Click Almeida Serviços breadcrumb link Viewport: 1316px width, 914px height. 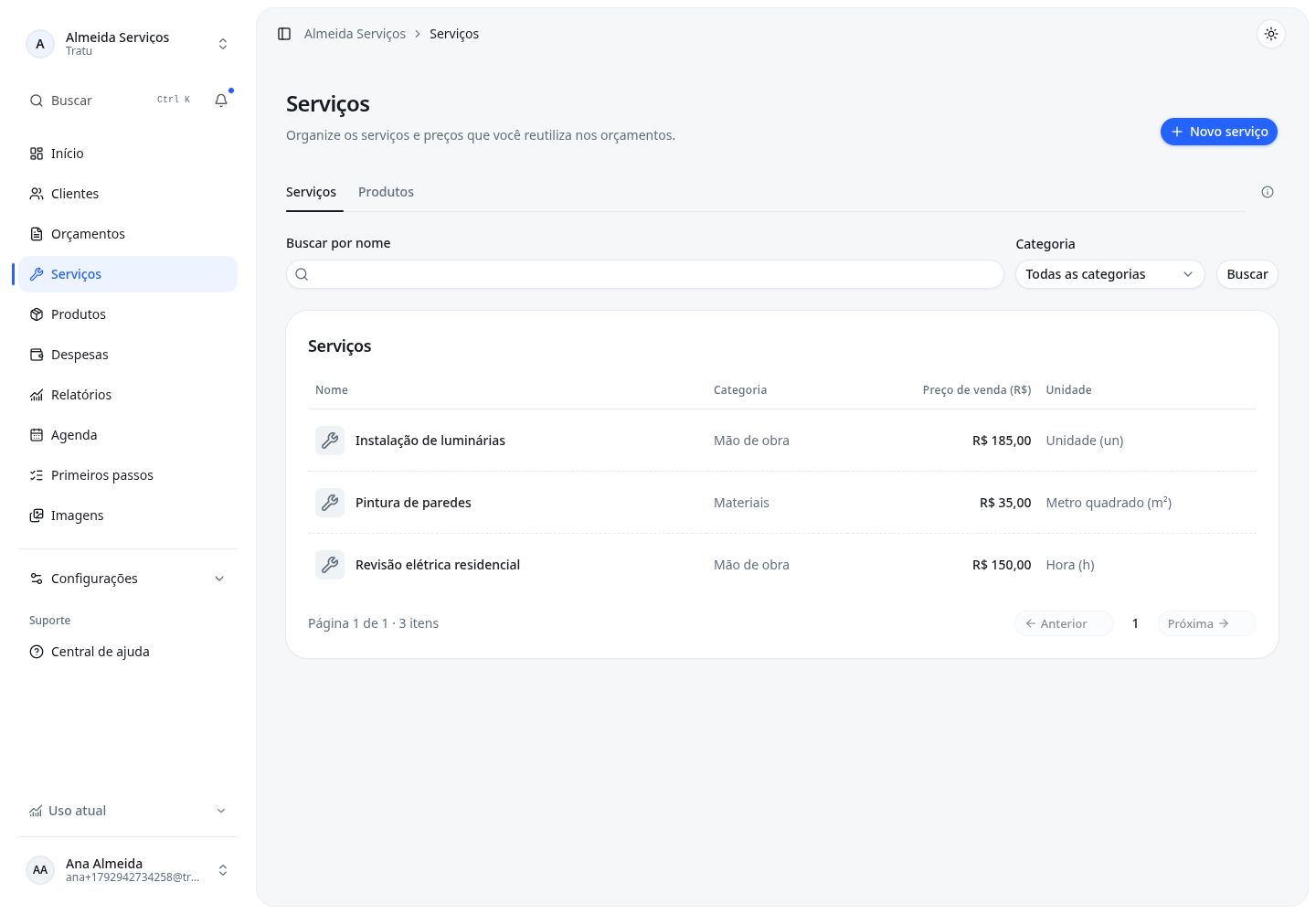coord(355,34)
